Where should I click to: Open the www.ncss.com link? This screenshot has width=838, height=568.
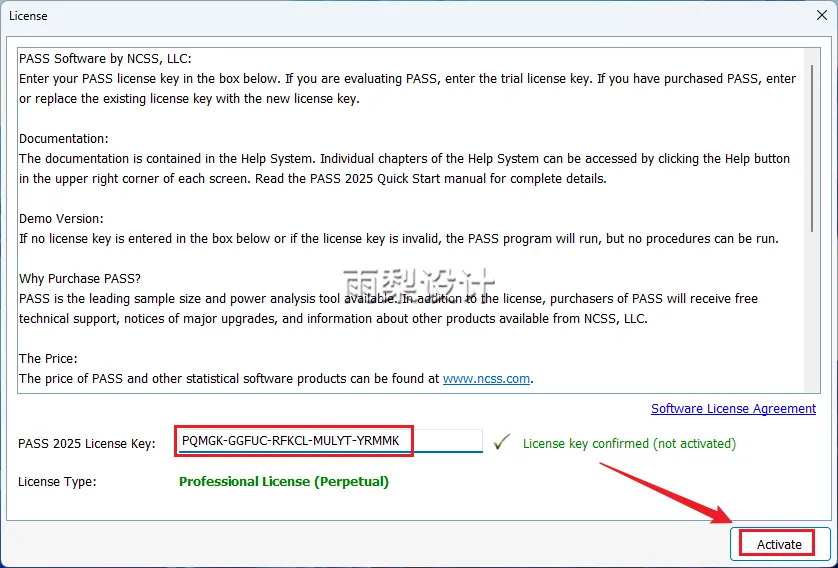[486, 379]
